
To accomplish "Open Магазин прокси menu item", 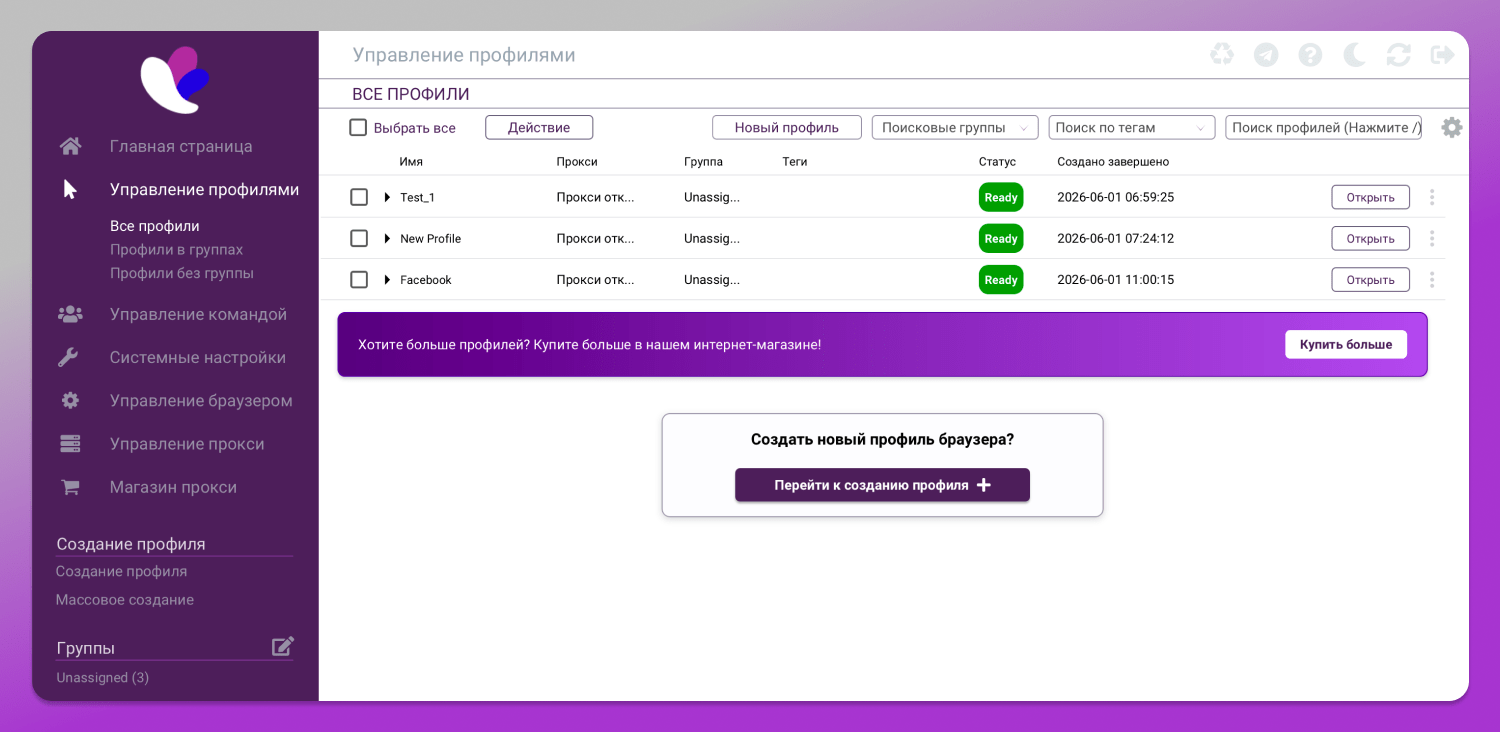I will click(x=173, y=487).
